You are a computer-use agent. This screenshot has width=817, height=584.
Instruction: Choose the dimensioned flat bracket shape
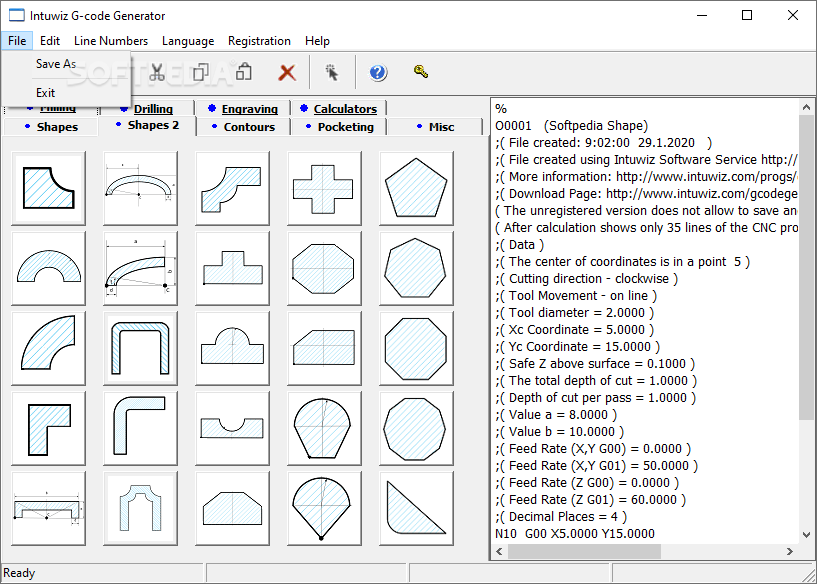click(x=48, y=508)
